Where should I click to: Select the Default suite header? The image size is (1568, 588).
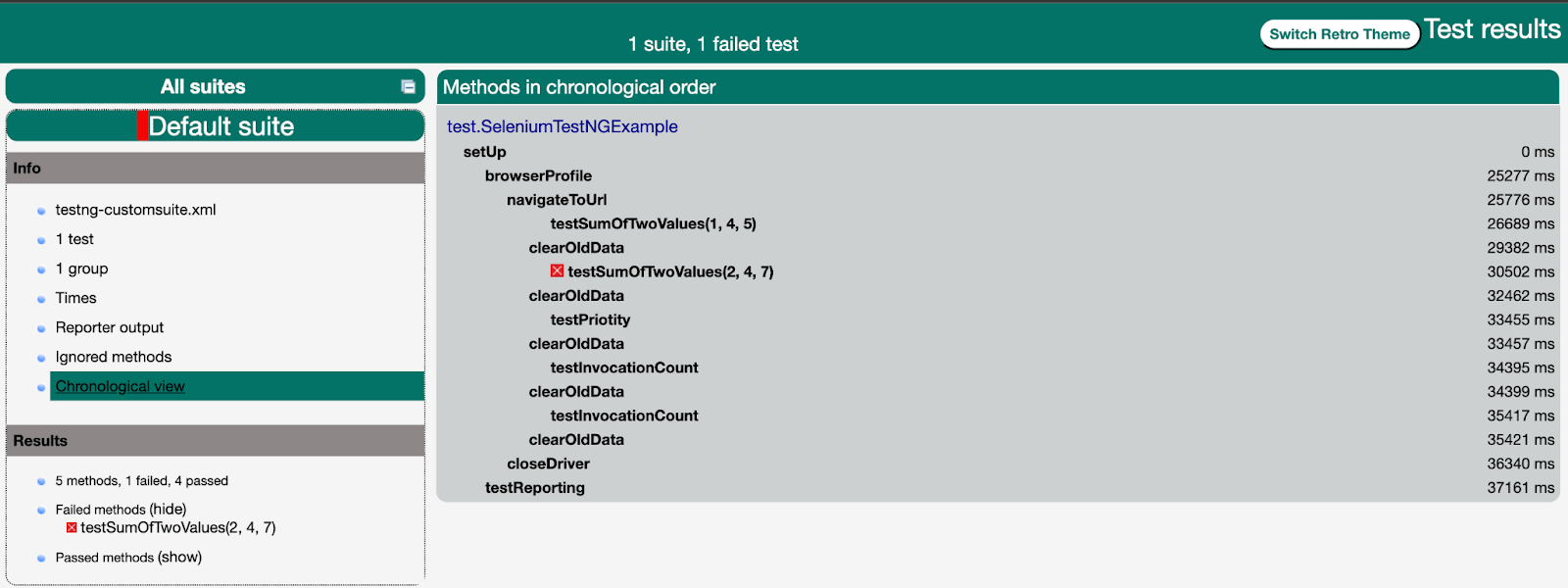coord(221,126)
